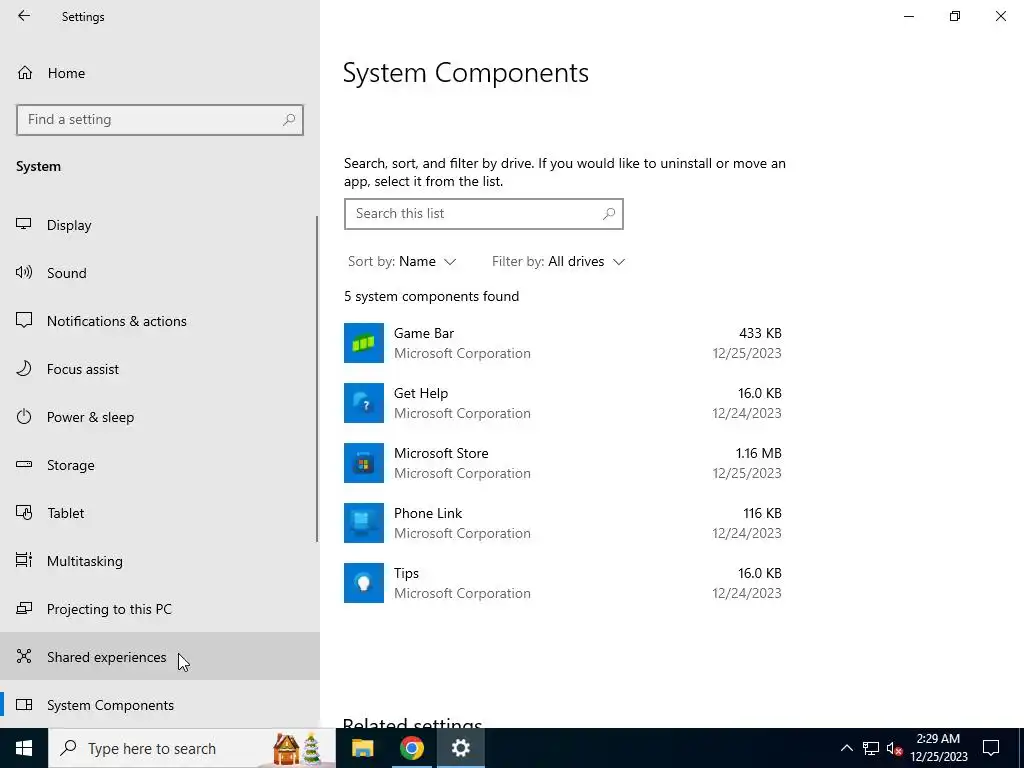
Task: Click Game Bar's 12/25/2023 install date
Action: tap(747, 353)
